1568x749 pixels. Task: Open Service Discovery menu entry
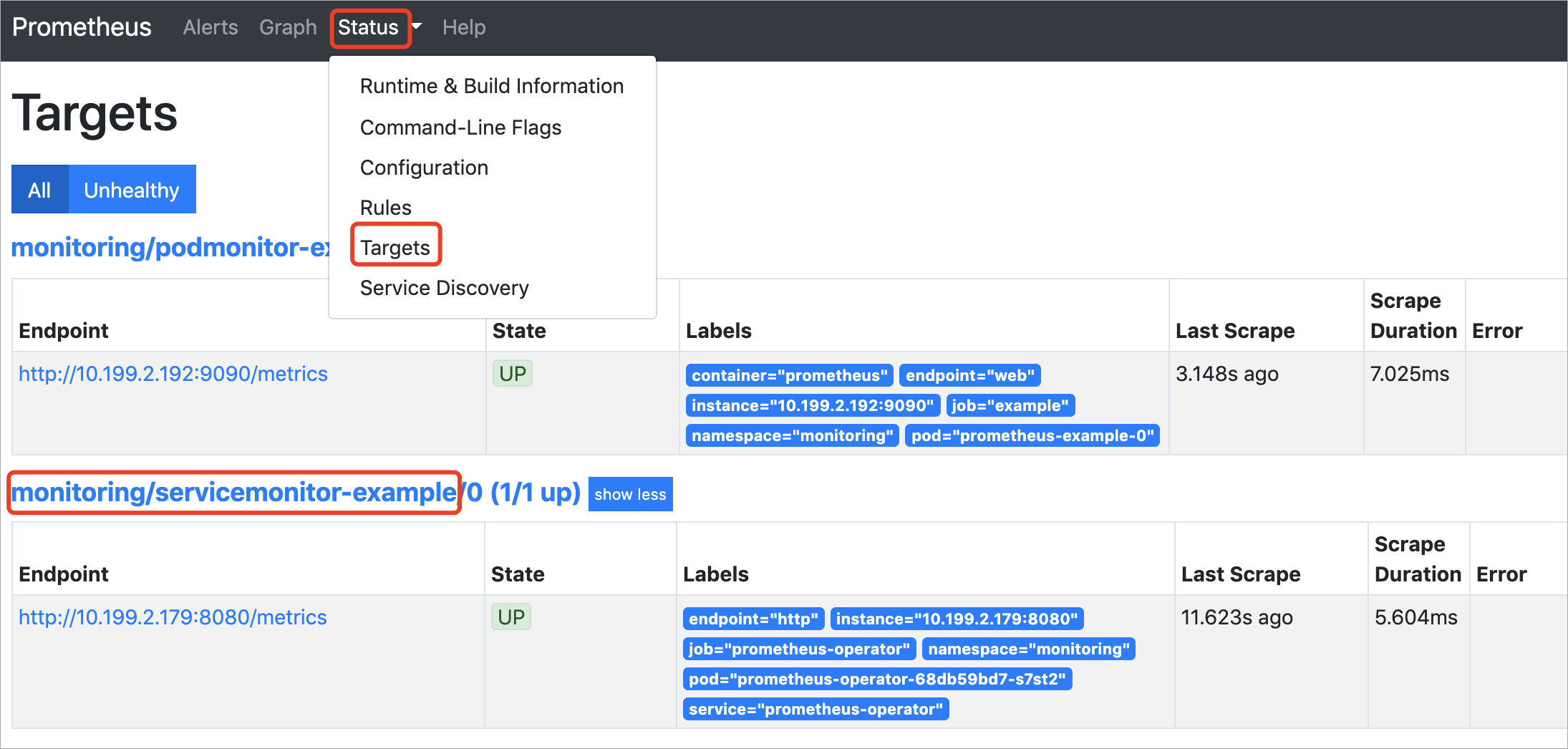(x=444, y=288)
